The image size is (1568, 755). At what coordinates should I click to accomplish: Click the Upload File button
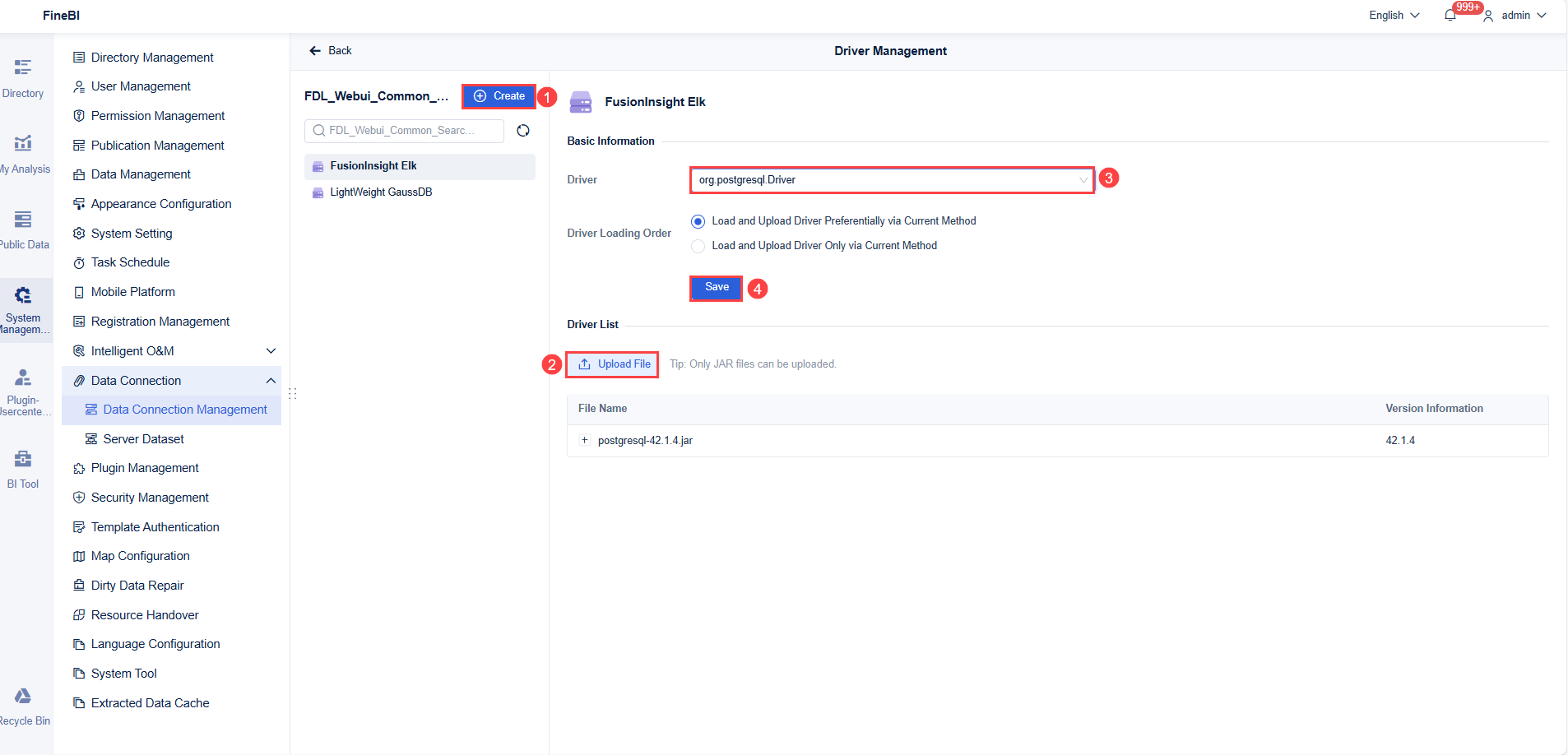612,364
